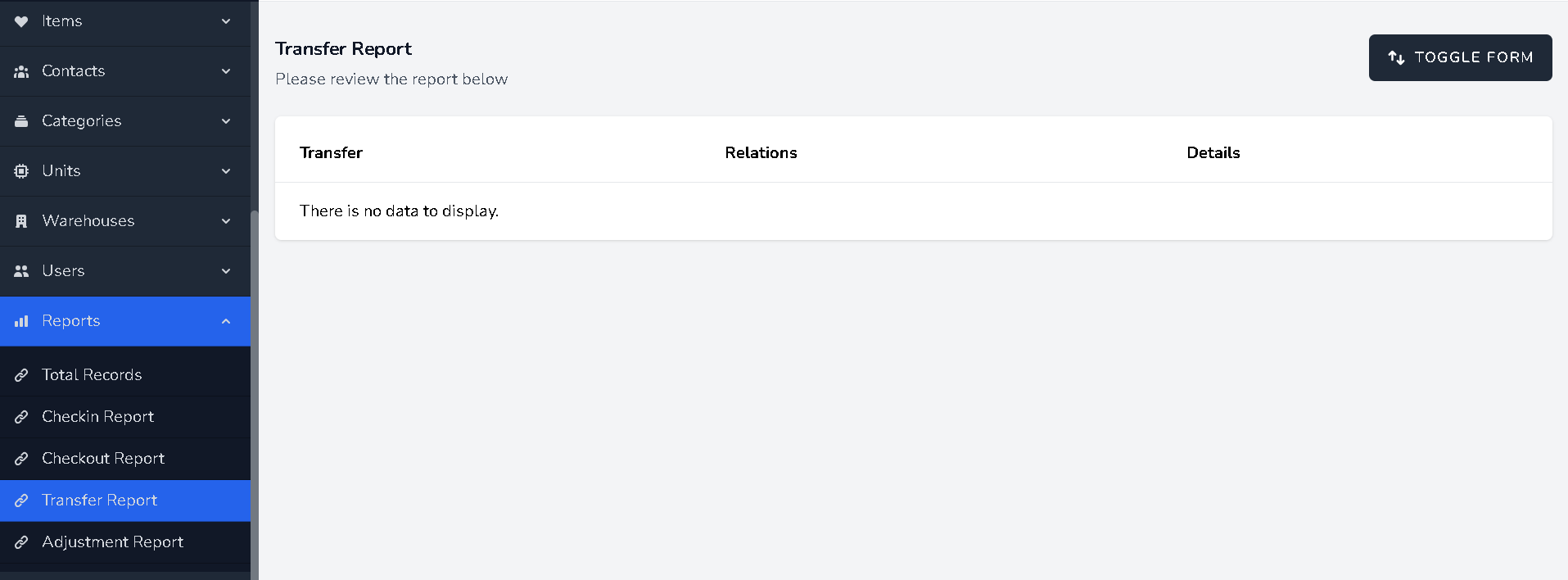Click the Users group icon
Screen dimensions: 1568x580
point(20,270)
